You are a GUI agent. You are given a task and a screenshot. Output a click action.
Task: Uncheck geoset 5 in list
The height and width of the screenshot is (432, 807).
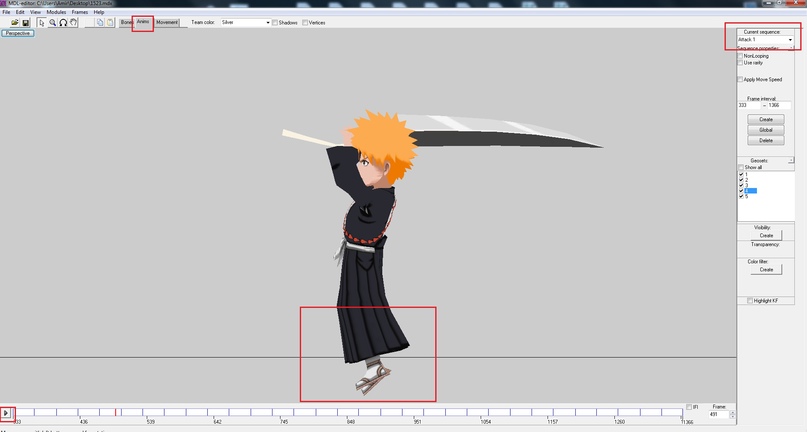click(741, 196)
